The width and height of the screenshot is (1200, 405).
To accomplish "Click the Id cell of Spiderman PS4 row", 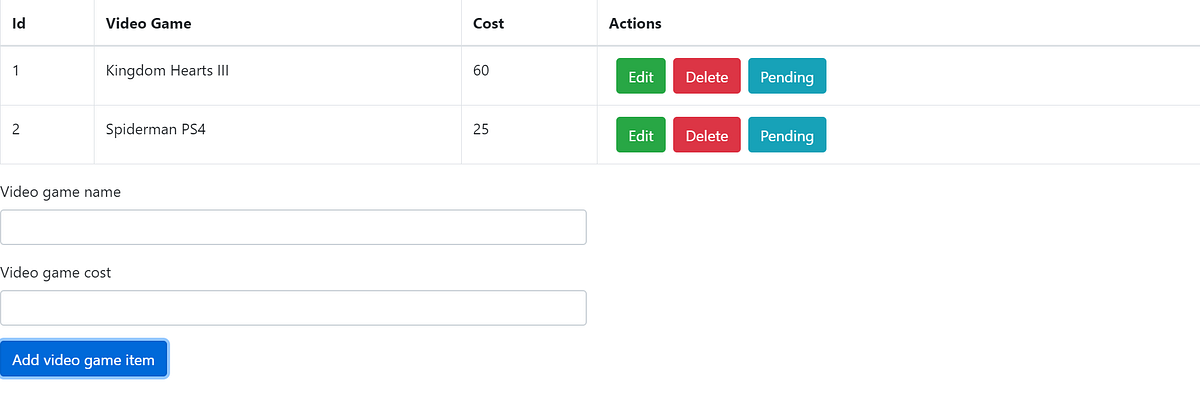I will point(17,130).
